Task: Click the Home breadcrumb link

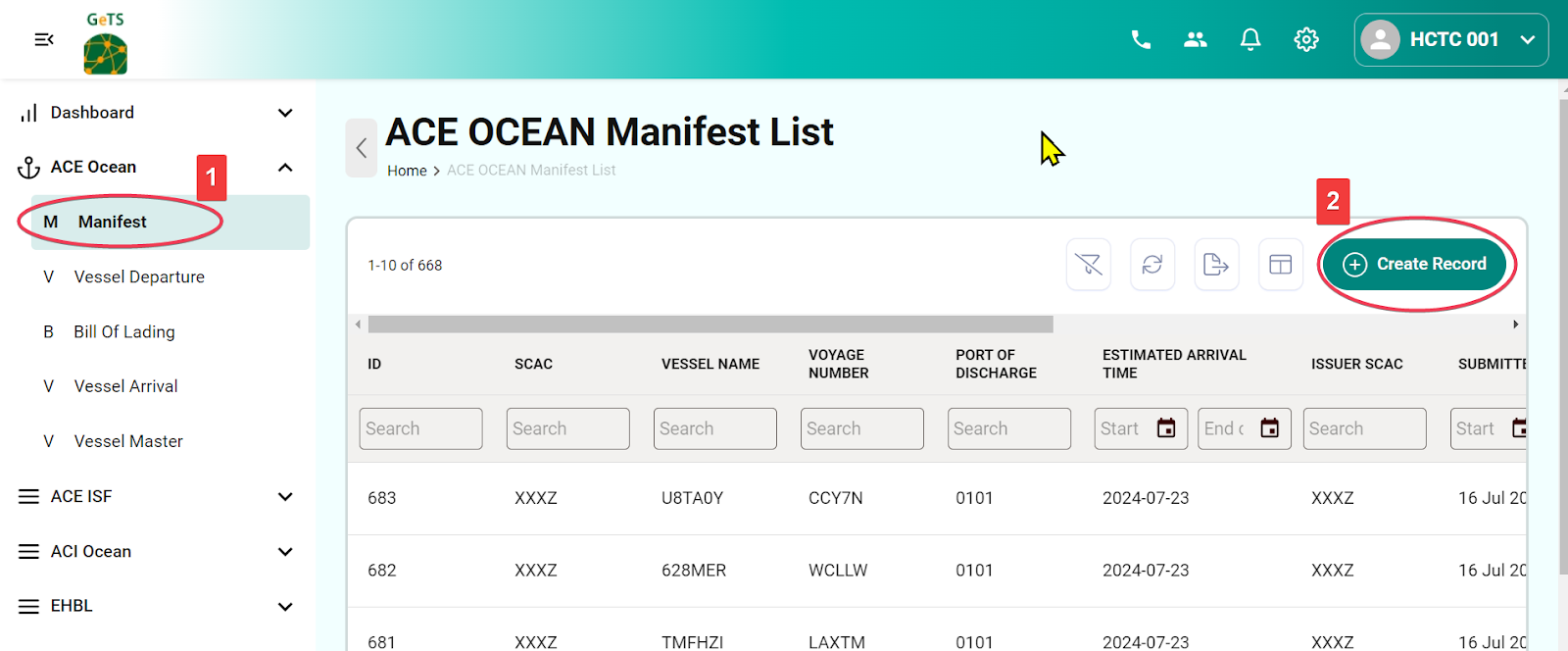Action: 407,171
